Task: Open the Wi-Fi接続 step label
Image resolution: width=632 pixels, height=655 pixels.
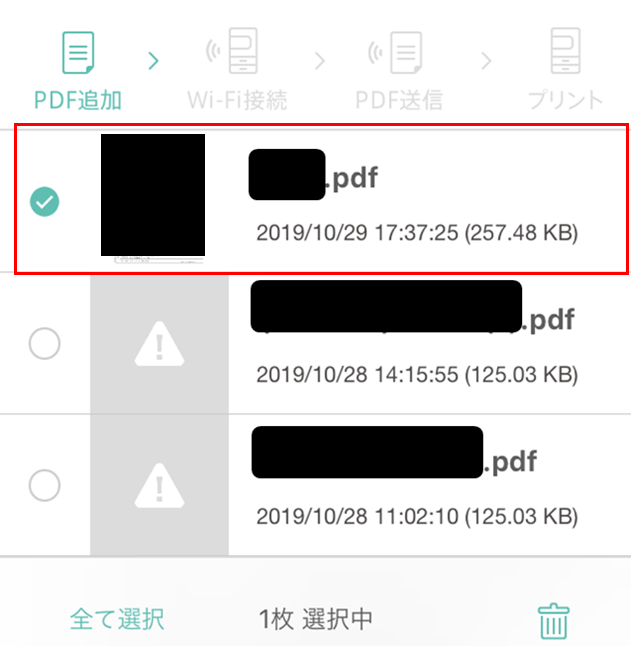Action: tap(237, 100)
